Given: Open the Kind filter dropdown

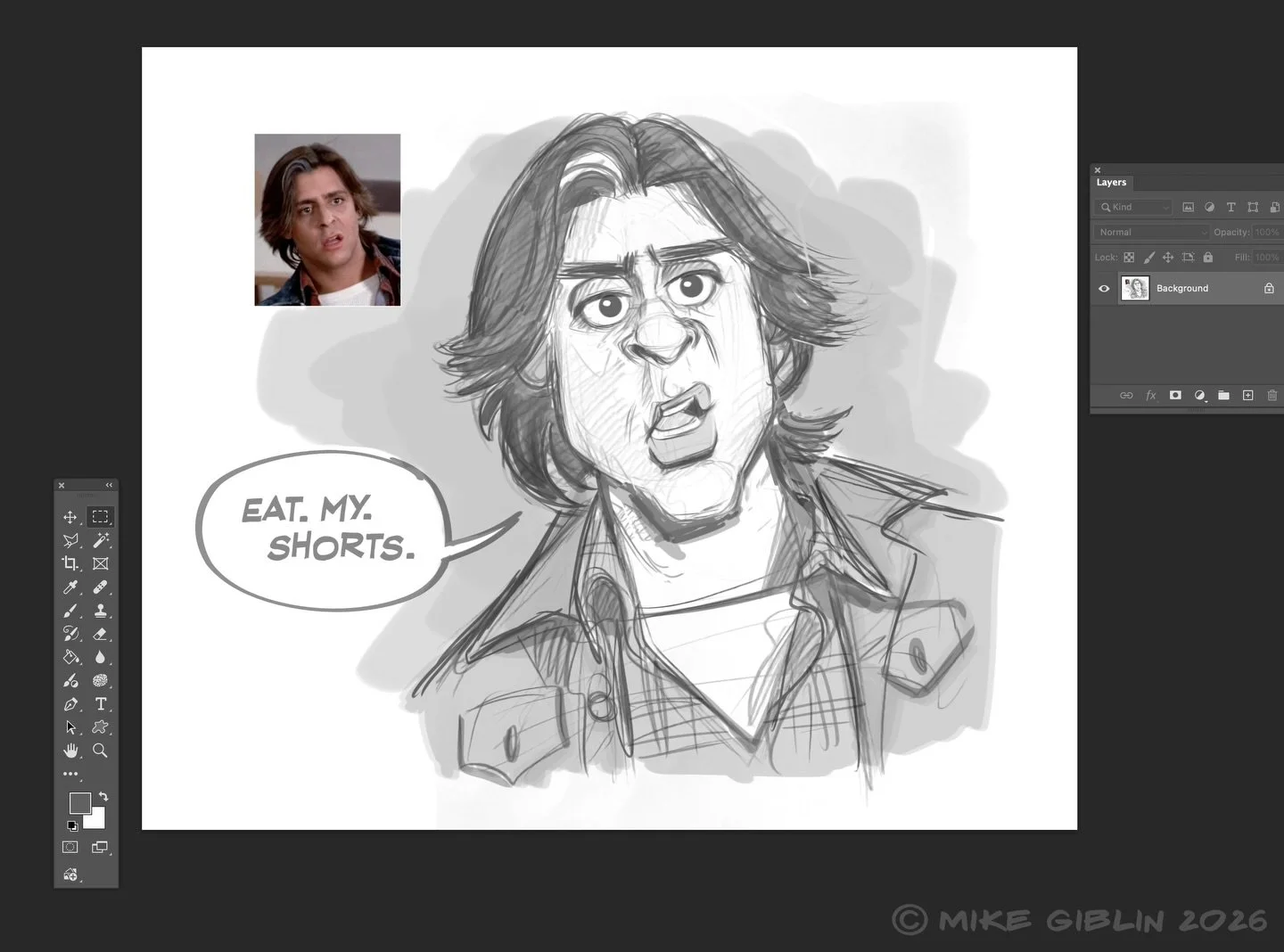Looking at the screenshot, I should tap(1132, 207).
